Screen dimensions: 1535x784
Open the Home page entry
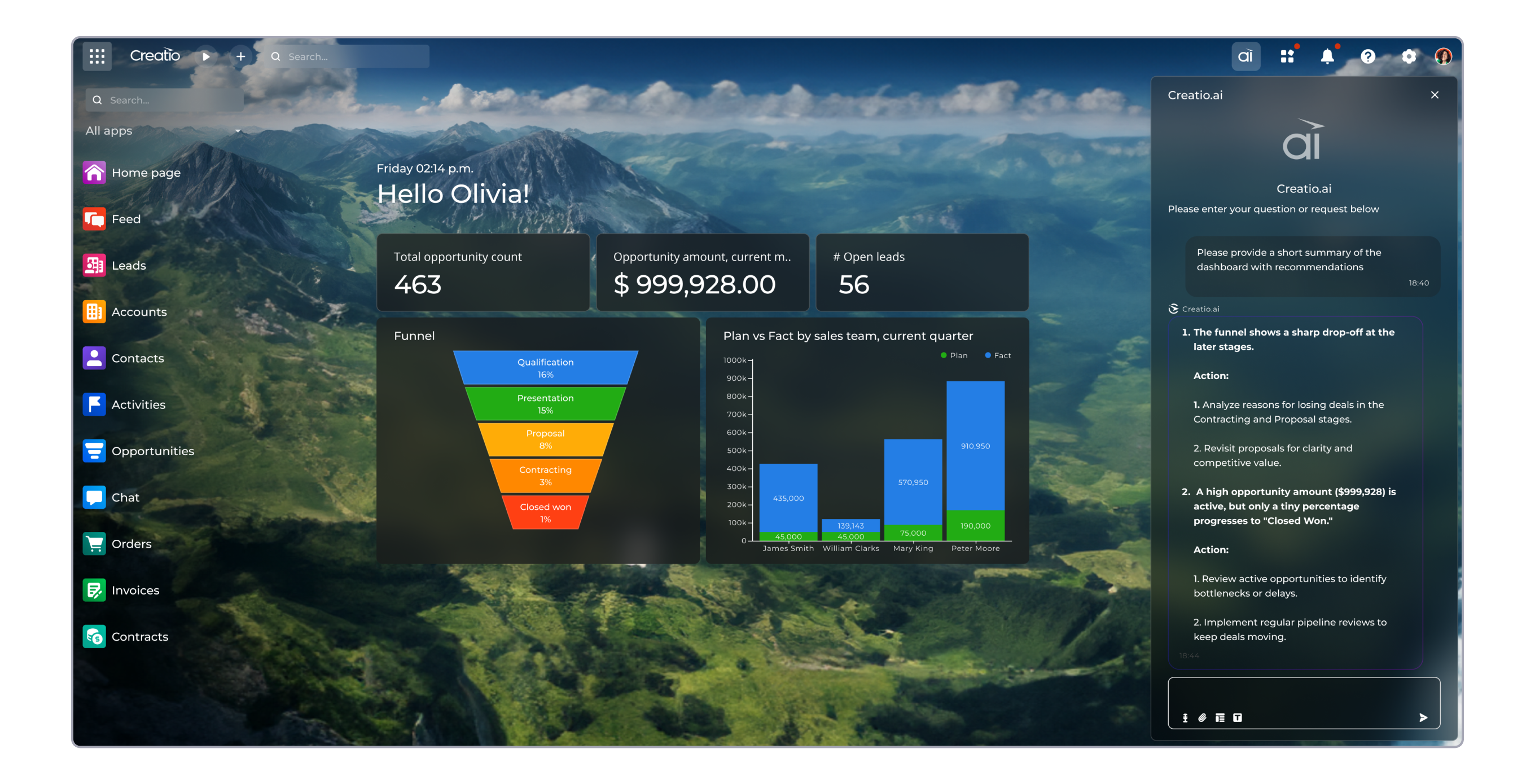click(x=94, y=173)
